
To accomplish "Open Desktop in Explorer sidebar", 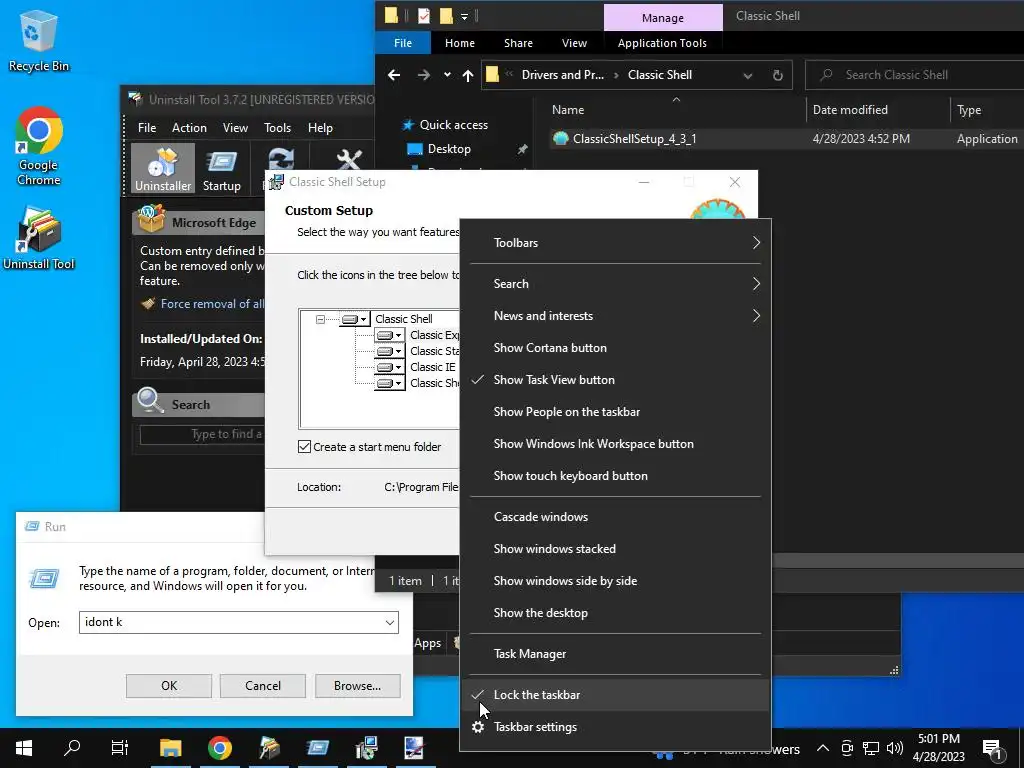I will [x=449, y=149].
